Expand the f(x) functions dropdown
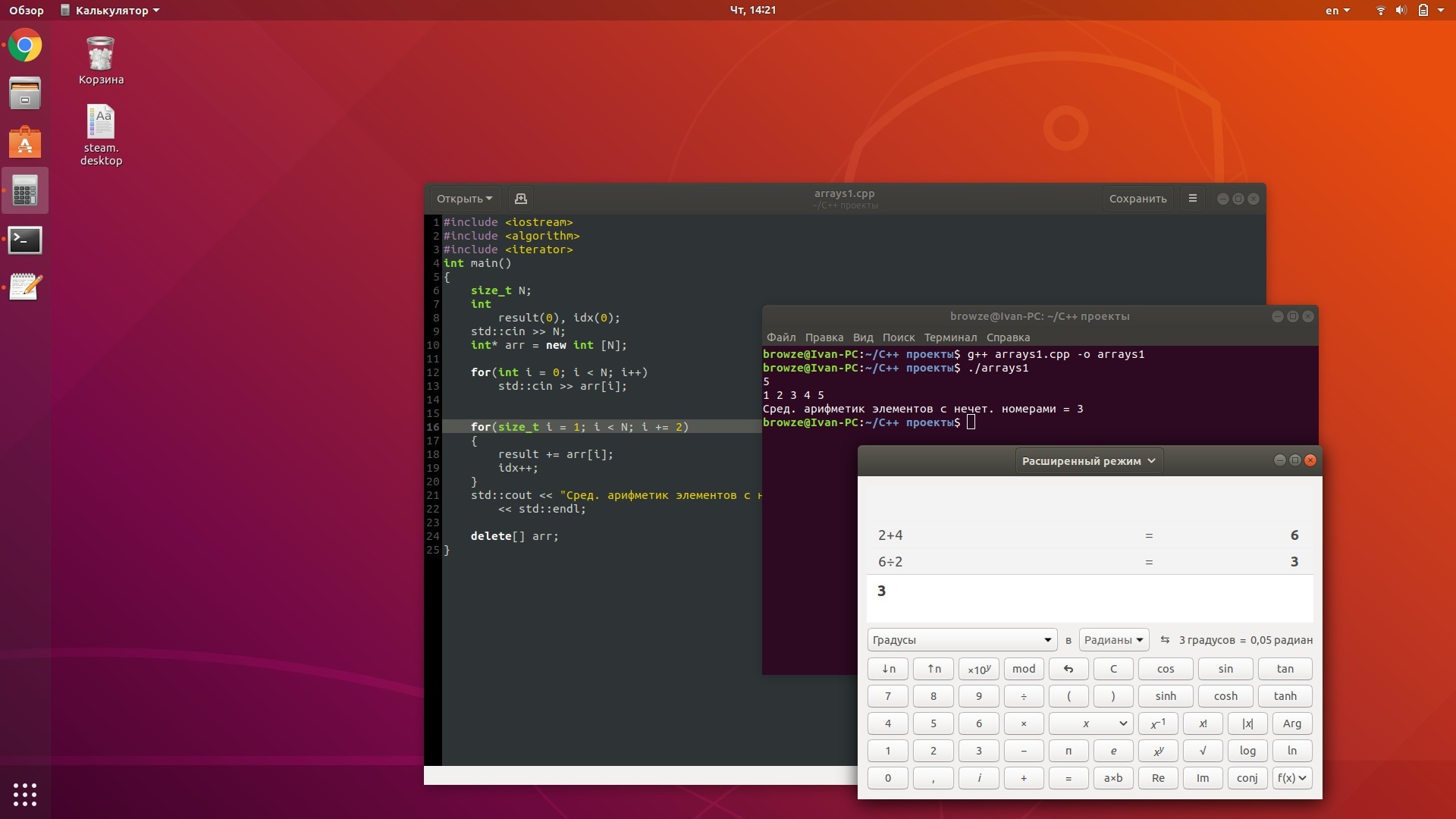 (1291, 778)
